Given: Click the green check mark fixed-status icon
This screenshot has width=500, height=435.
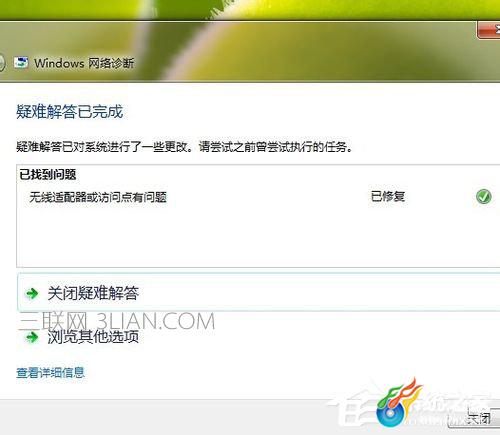Looking at the screenshot, I should (x=483, y=196).
